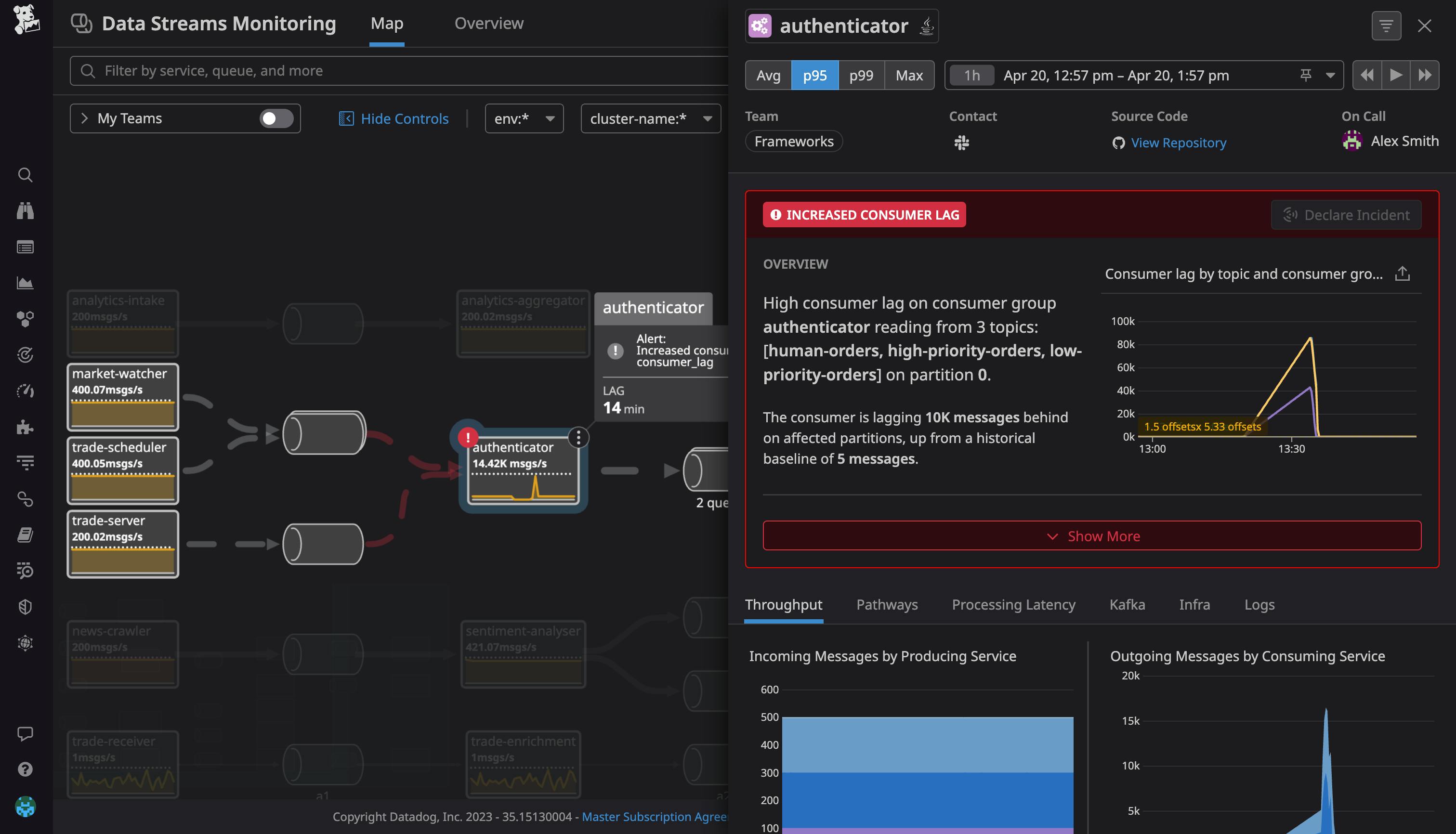Screen dimensions: 1456x834
Task: Switch to the Processing Latency tab
Action: (x=1013, y=604)
